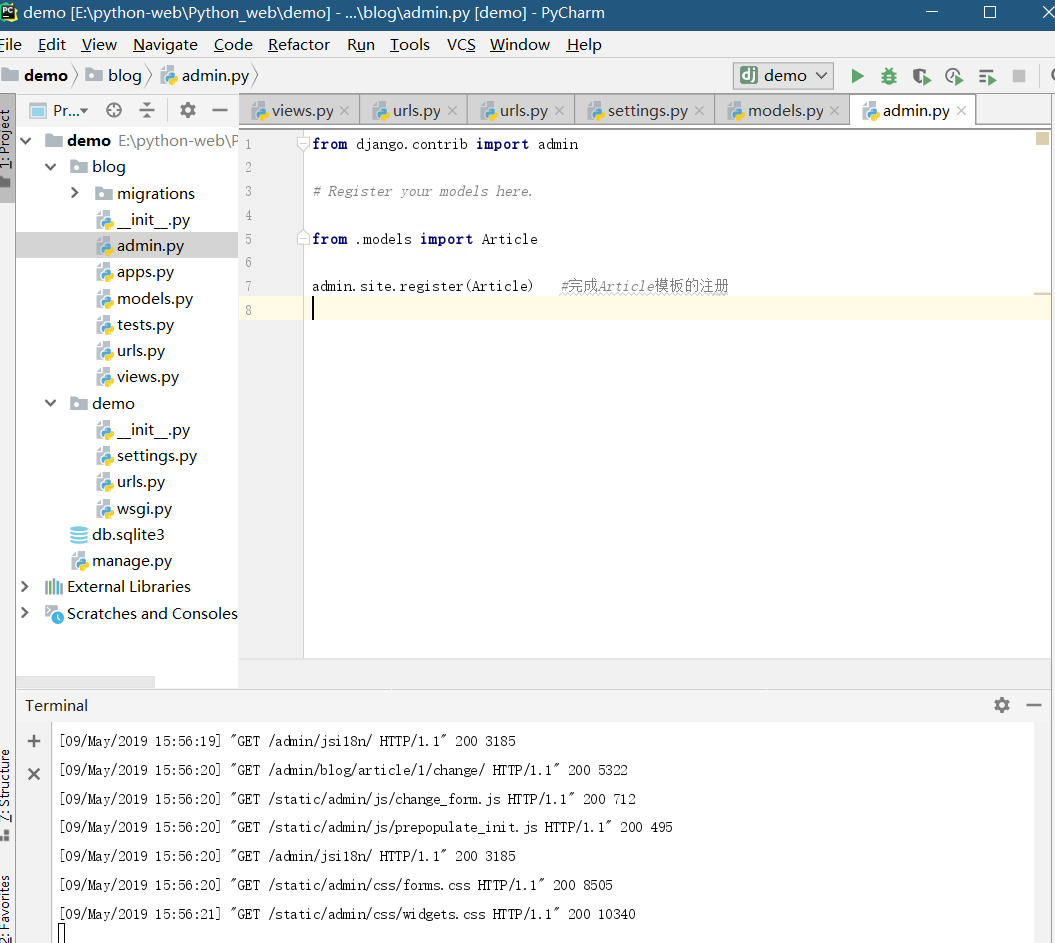Open the Edit menu
The height and width of the screenshot is (943, 1055).
pos(52,44)
